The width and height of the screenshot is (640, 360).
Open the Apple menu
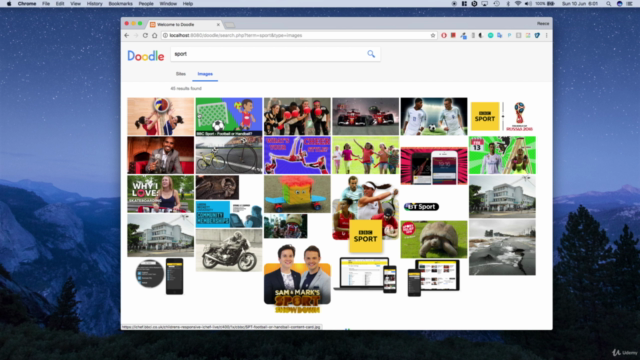coord(9,4)
